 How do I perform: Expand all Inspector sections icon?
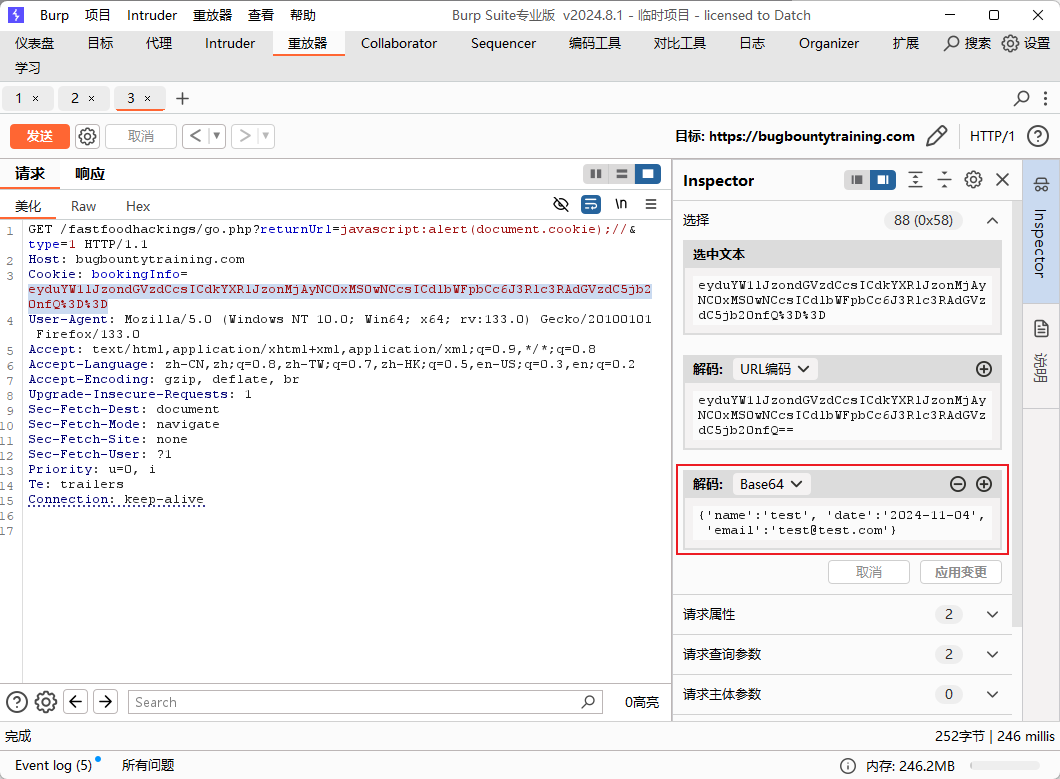(x=915, y=180)
